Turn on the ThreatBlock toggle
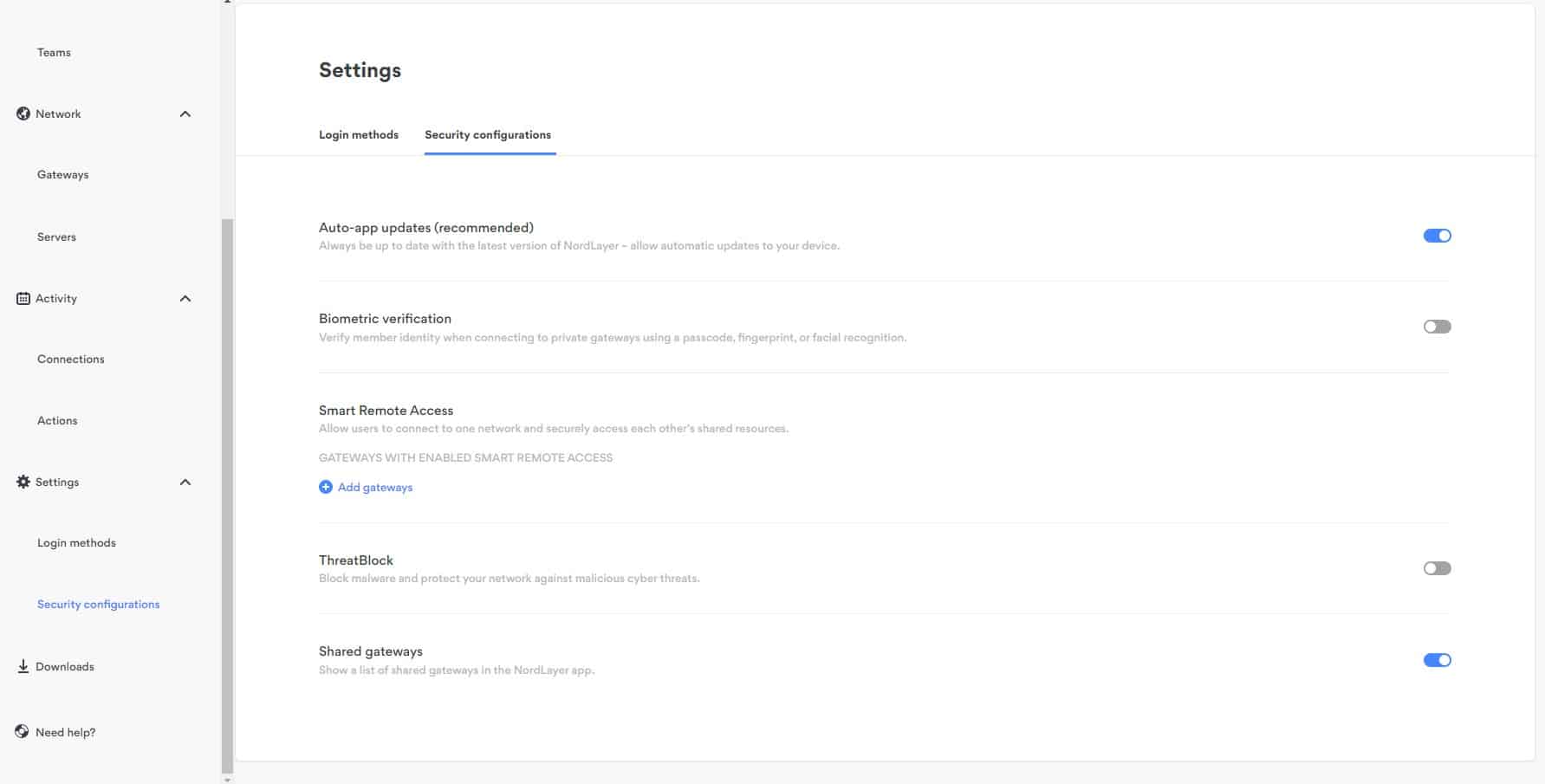 point(1437,568)
